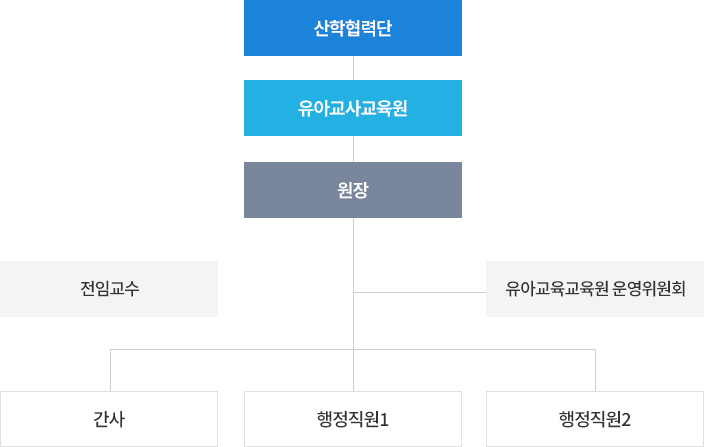Click connector line between 산학협력단 and 유아교사교육원

click(353, 68)
